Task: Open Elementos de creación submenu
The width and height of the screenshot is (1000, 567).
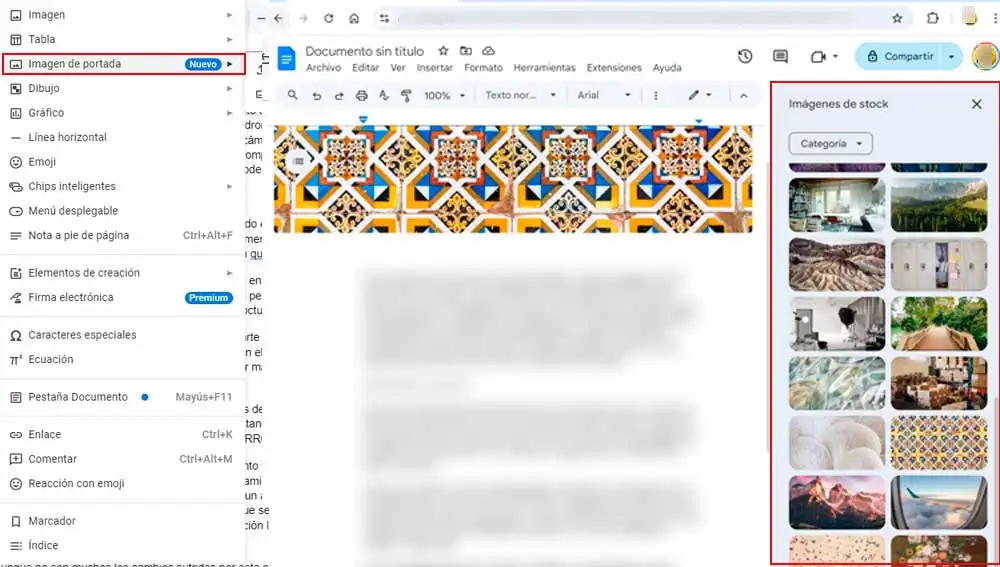Action: tap(122, 273)
